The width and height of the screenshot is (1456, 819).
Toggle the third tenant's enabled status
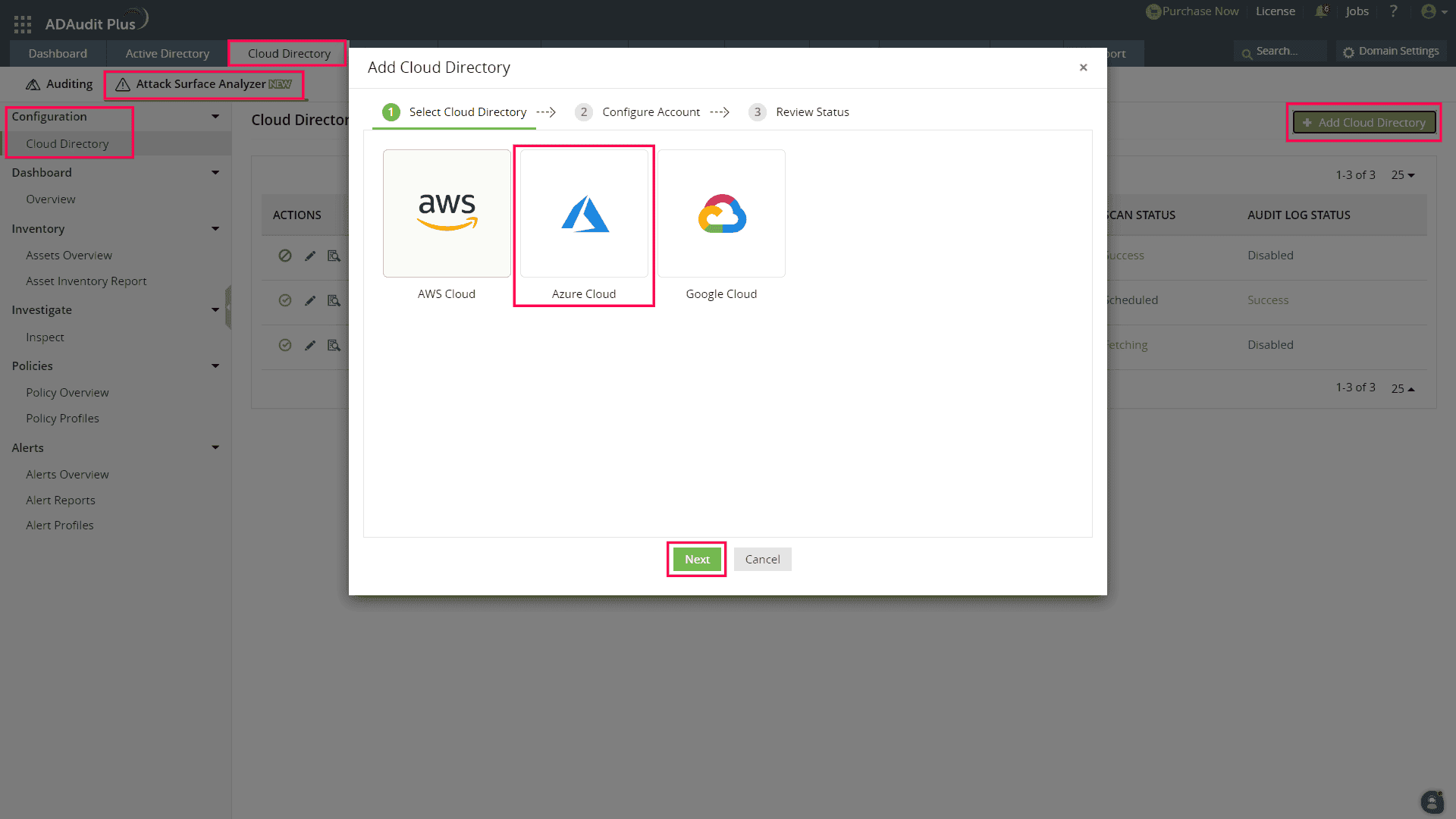click(285, 345)
